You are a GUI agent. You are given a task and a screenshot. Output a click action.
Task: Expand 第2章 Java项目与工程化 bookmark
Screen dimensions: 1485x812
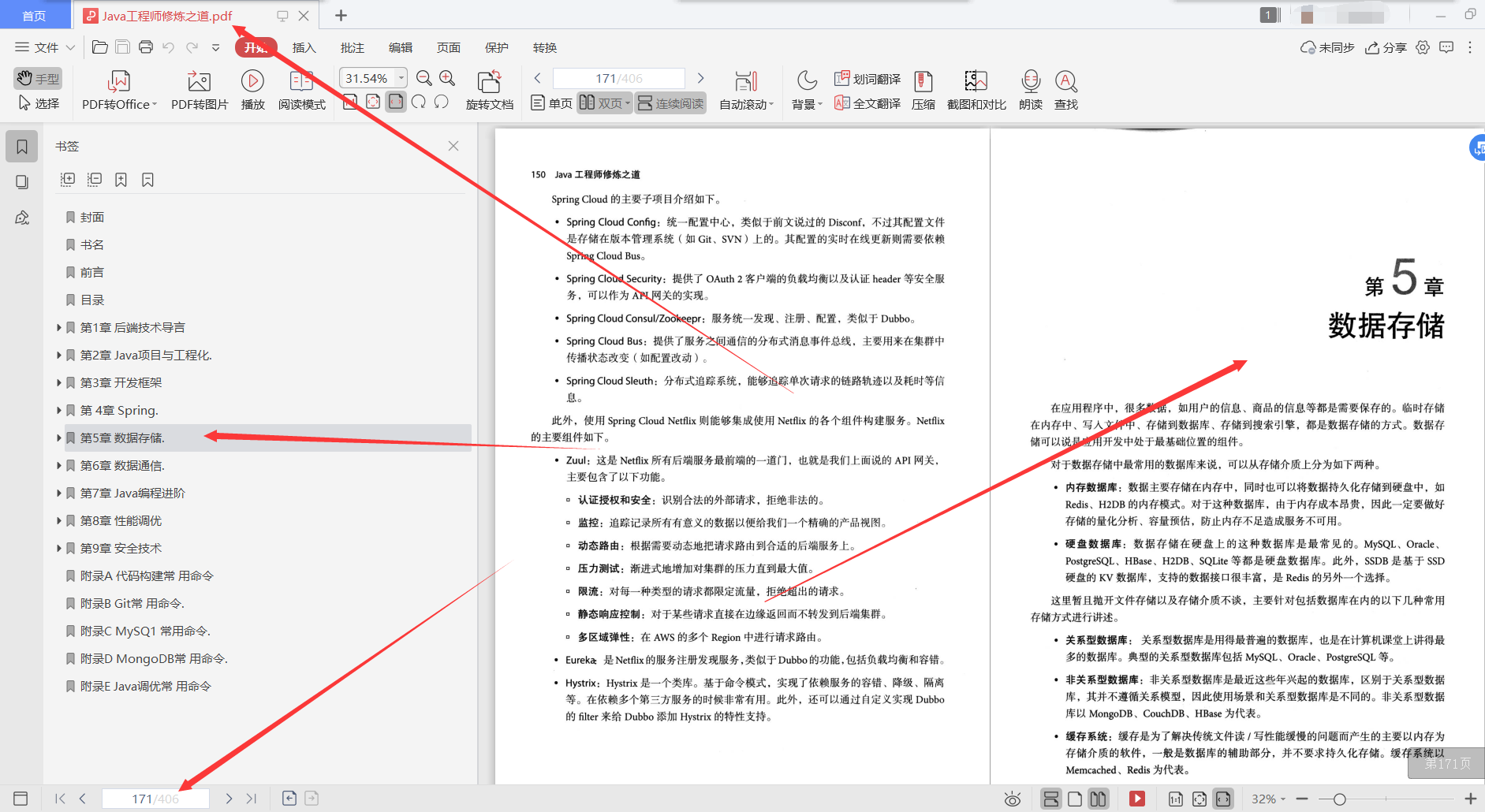tap(58, 355)
